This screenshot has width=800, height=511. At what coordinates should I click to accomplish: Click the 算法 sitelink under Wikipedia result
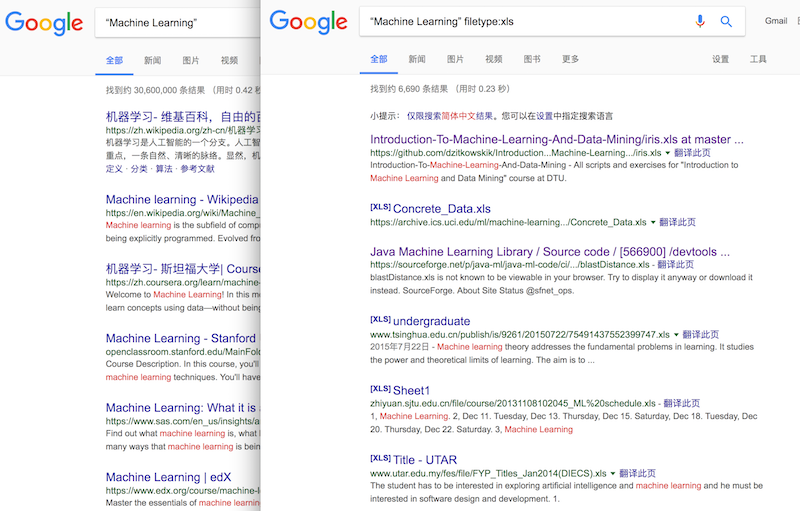pos(164,169)
